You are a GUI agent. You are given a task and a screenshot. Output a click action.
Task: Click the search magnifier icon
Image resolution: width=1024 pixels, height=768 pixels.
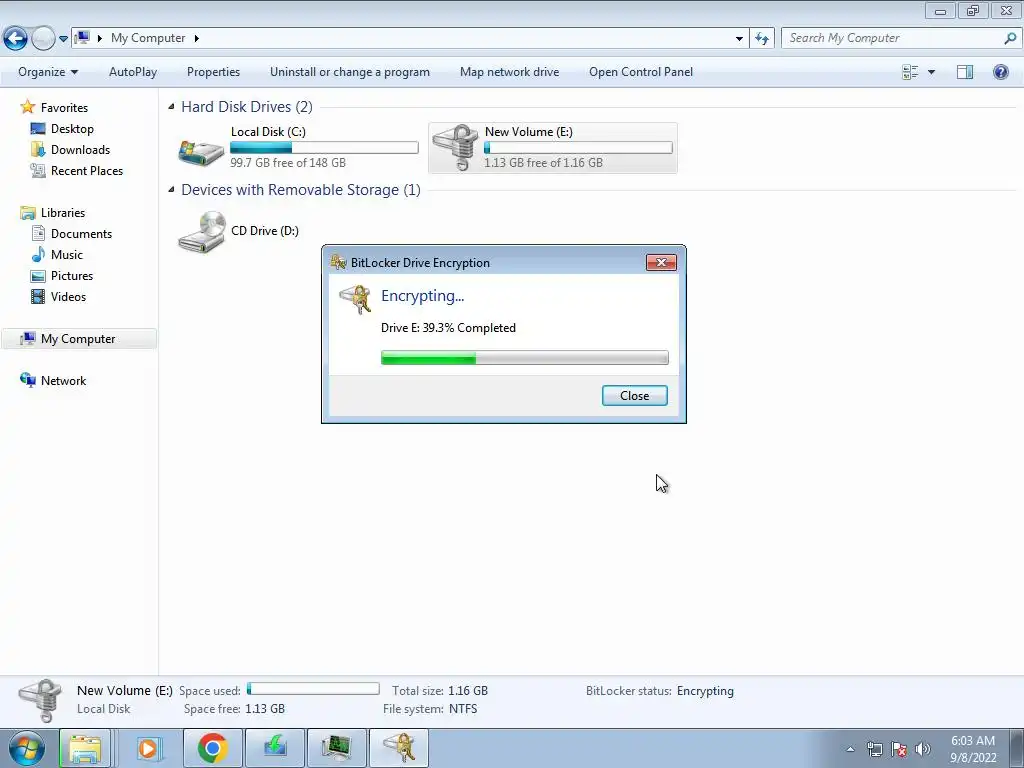1010,38
